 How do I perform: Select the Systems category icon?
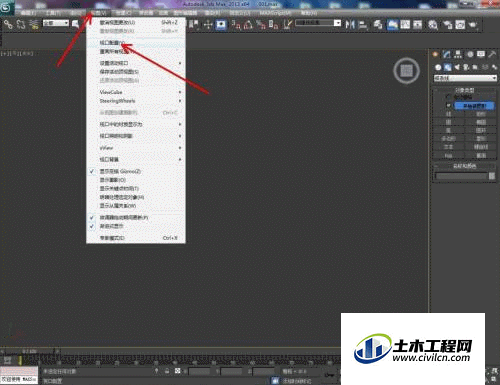[x=494, y=67]
